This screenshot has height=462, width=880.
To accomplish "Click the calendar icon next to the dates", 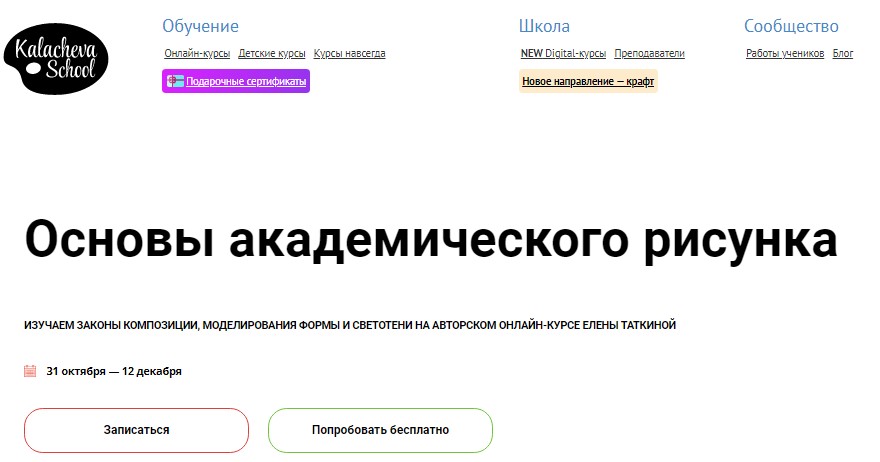I will click(30, 371).
